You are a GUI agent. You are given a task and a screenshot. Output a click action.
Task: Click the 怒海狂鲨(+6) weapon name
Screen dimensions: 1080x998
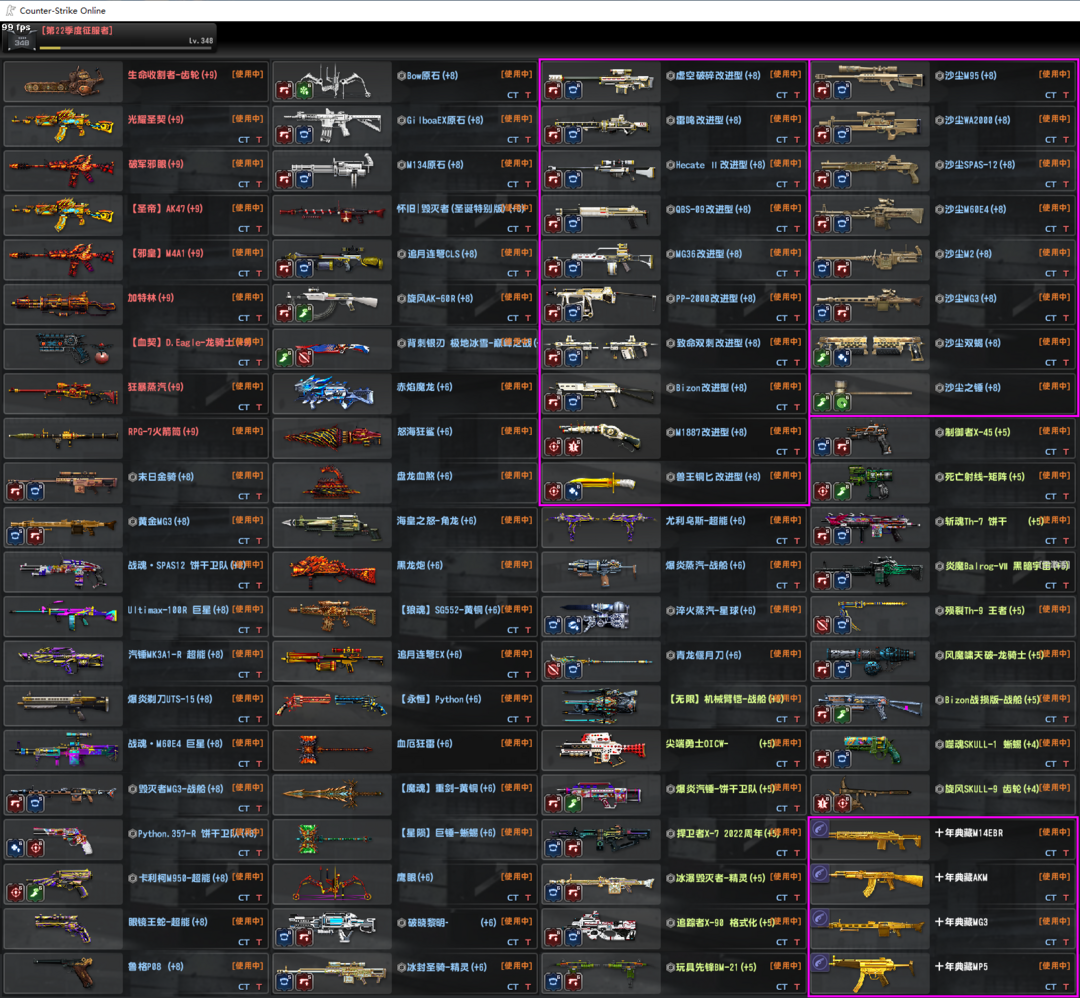click(424, 432)
